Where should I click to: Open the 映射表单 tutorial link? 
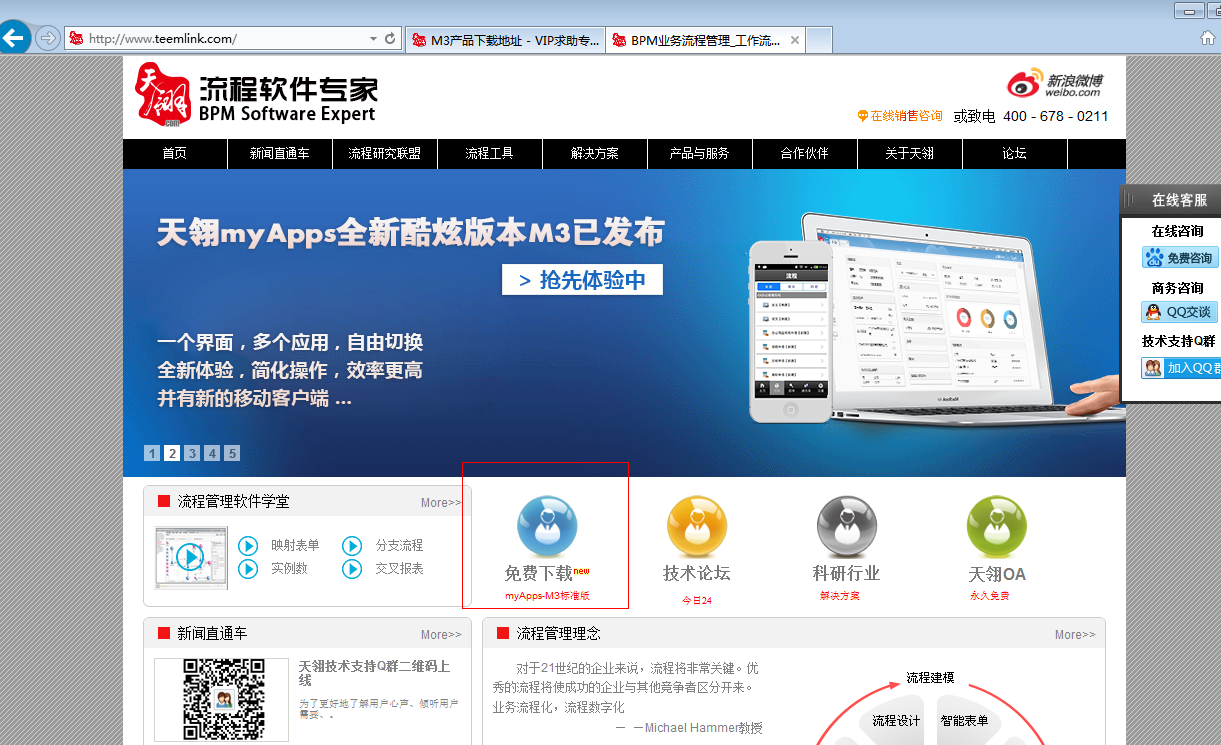point(295,546)
